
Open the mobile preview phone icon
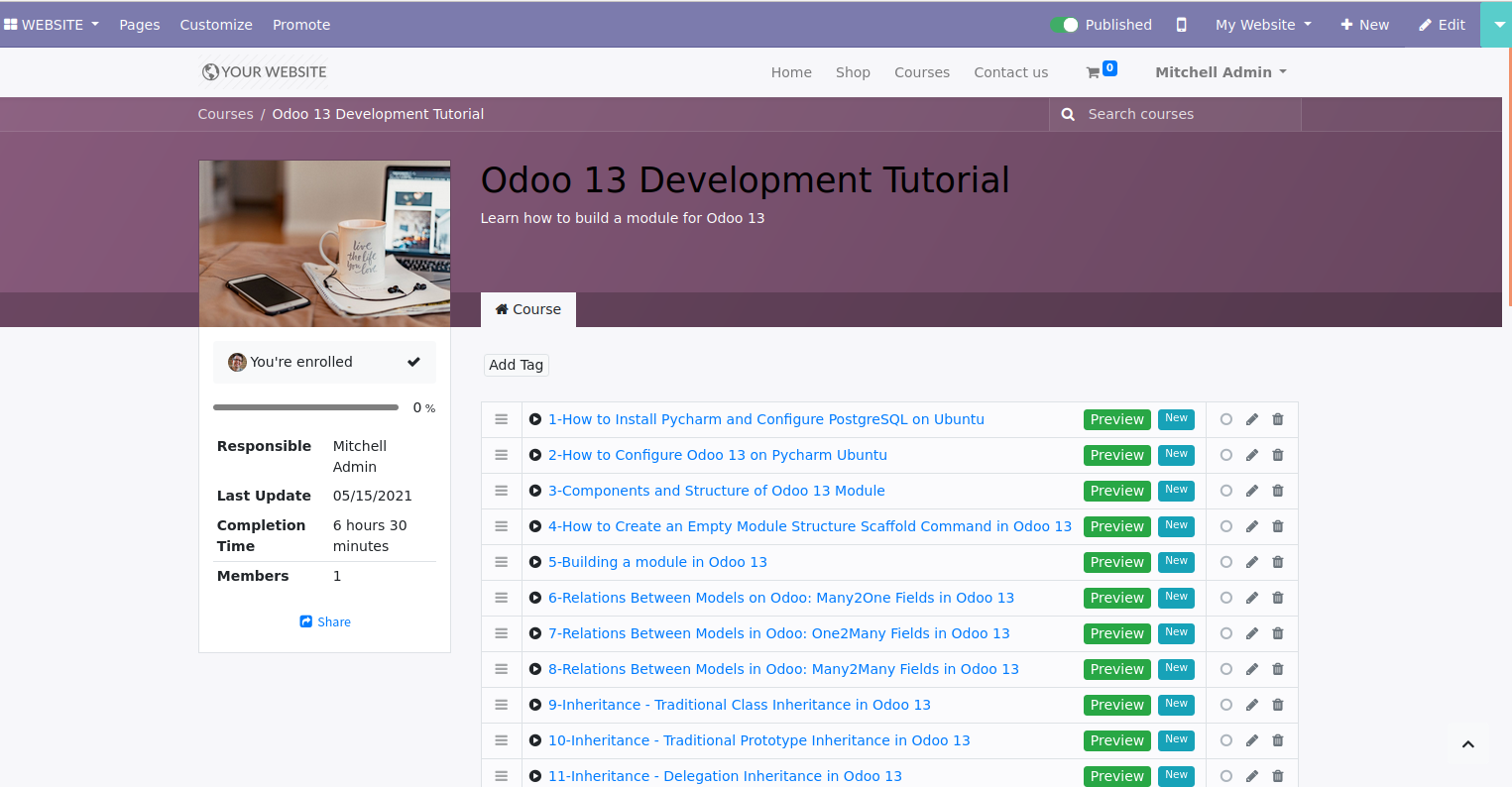(1181, 25)
